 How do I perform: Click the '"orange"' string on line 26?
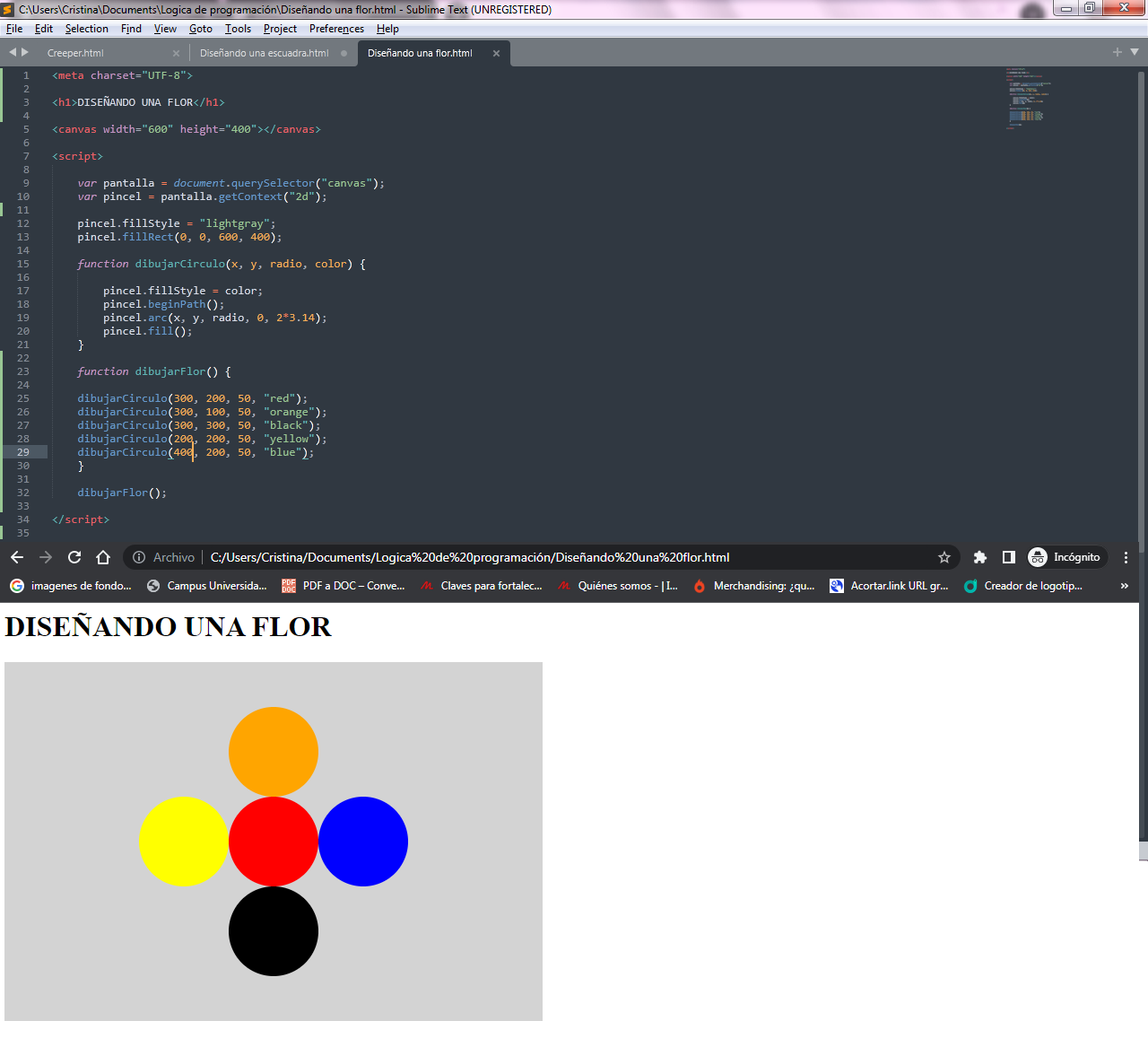[289, 412]
